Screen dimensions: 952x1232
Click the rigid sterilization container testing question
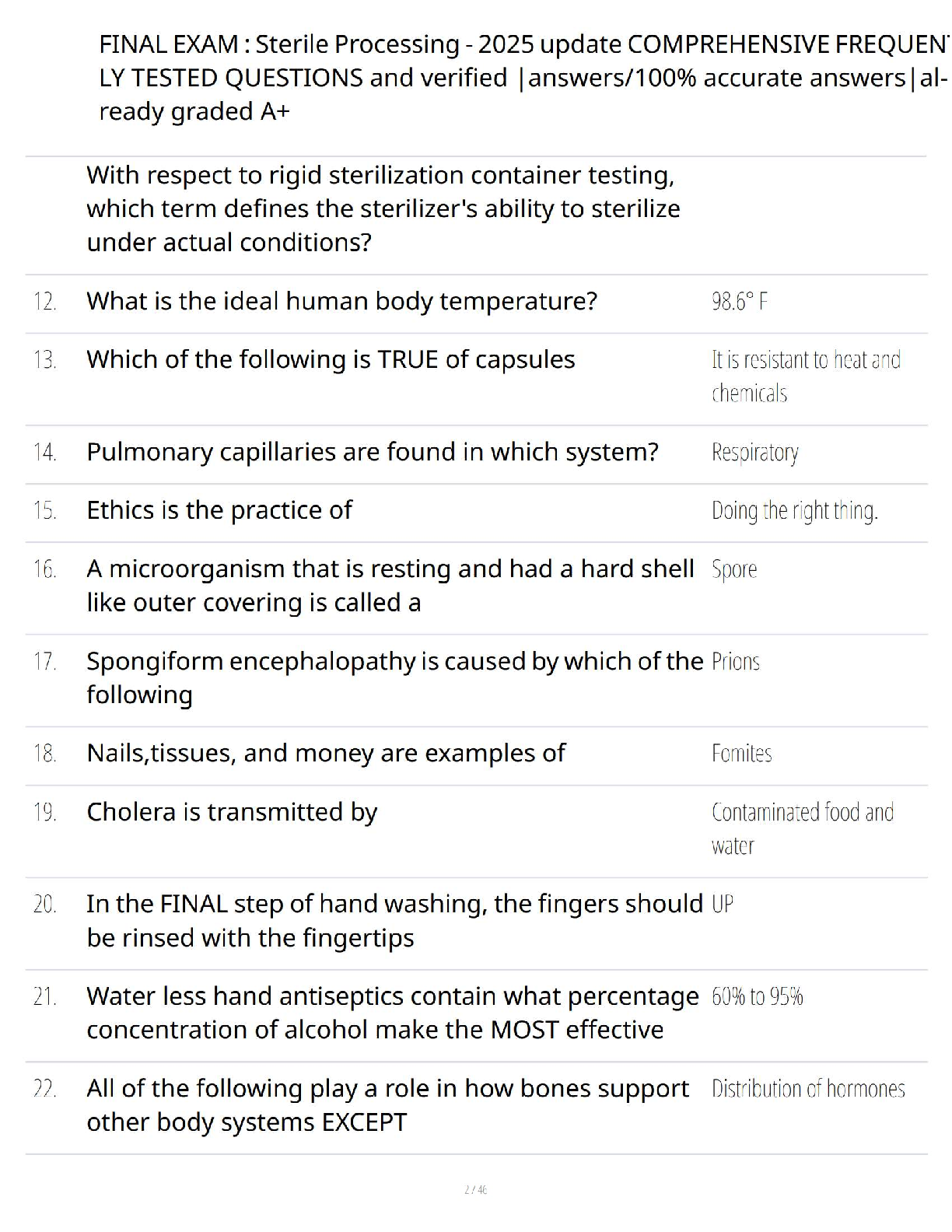pos(383,208)
